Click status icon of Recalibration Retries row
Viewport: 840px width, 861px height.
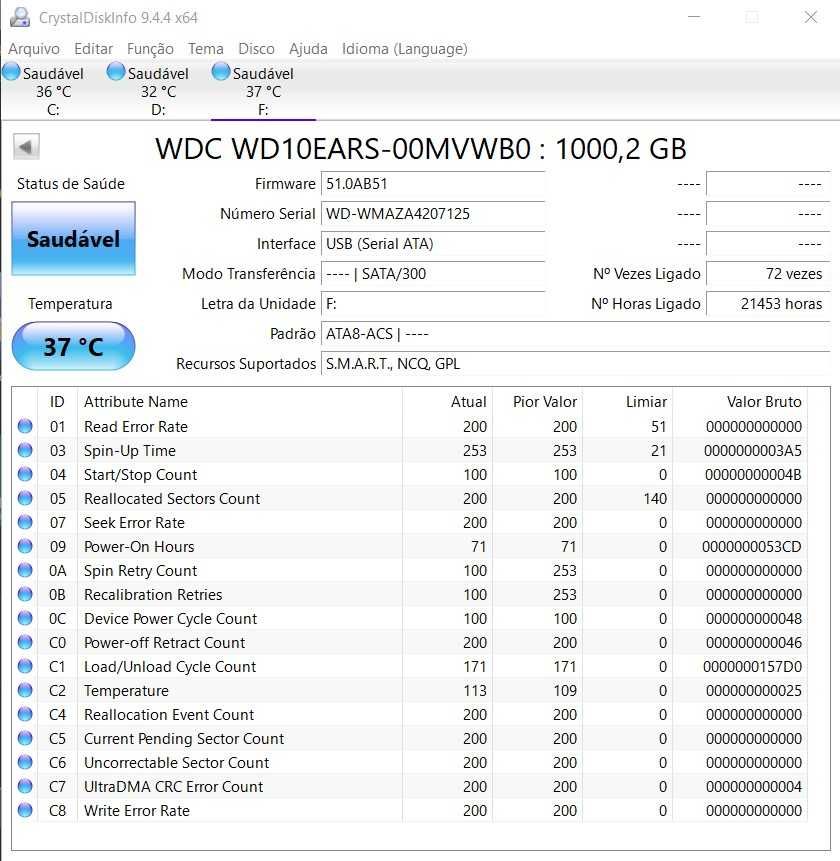(25, 594)
